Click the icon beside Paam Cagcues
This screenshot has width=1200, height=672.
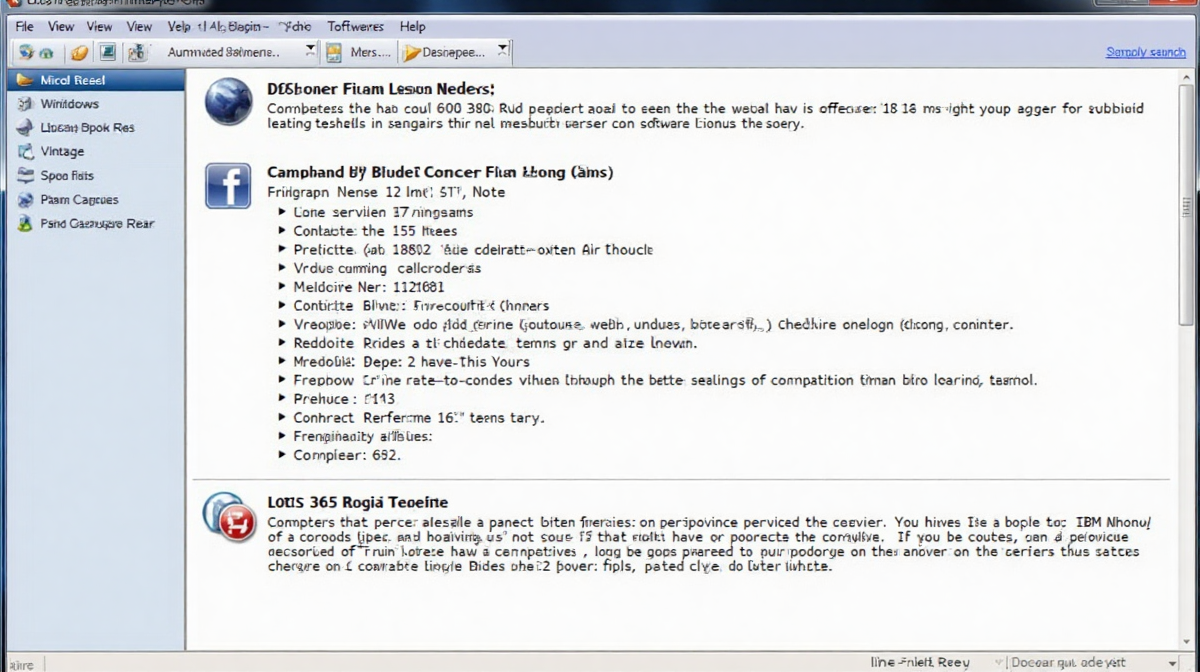click(x=25, y=200)
